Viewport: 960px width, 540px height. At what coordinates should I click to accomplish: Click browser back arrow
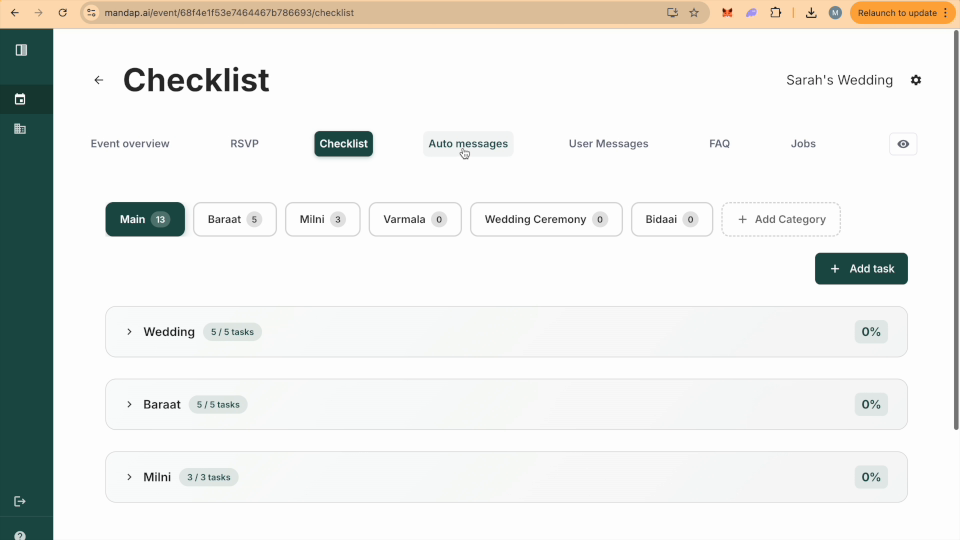point(15,13)
